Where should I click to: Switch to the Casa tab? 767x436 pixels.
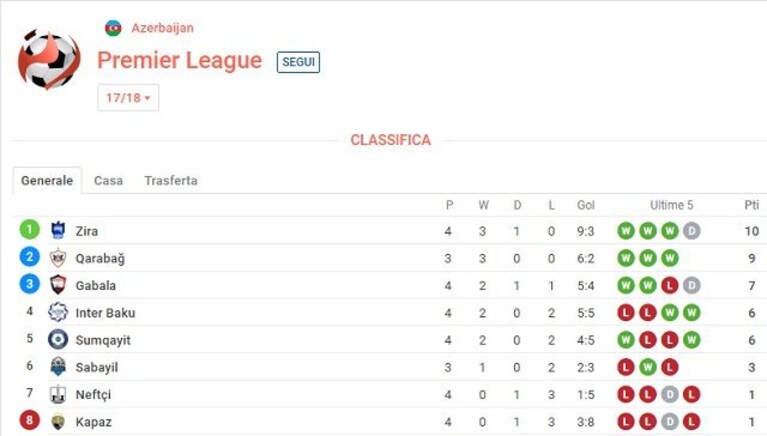click(x=109, y=181)
